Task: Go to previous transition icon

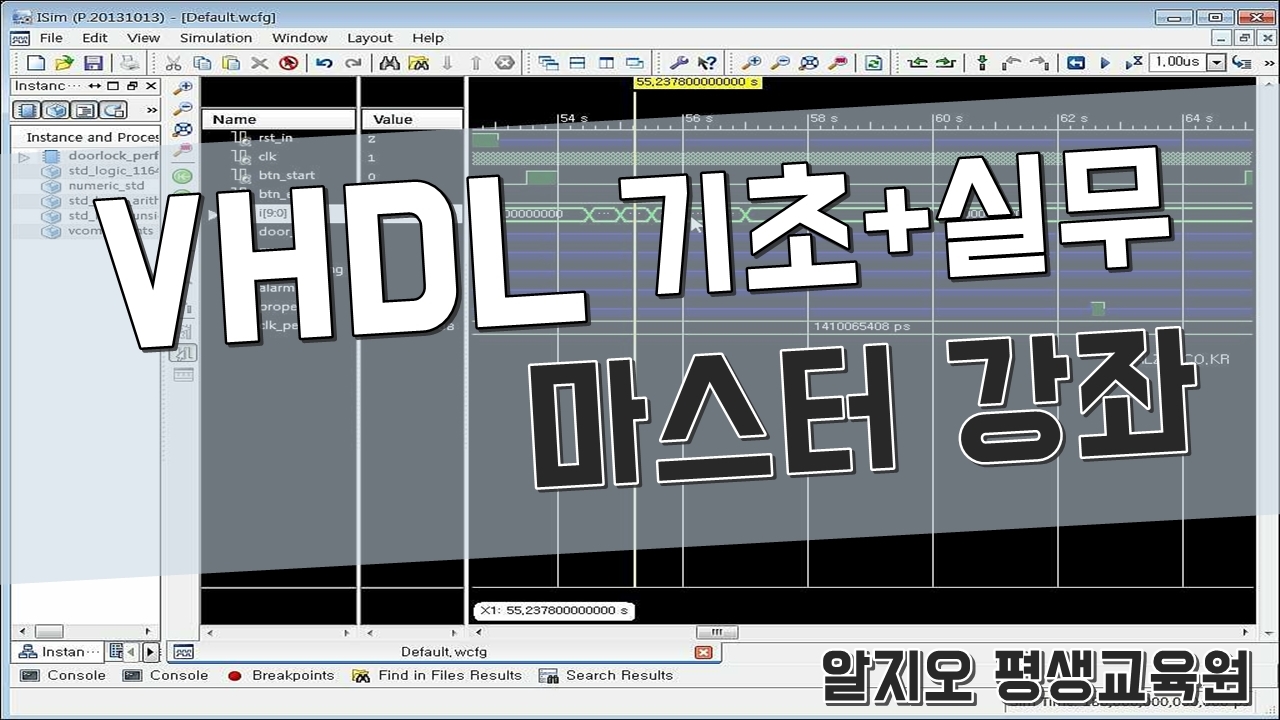Action: (x=918, y=62)
